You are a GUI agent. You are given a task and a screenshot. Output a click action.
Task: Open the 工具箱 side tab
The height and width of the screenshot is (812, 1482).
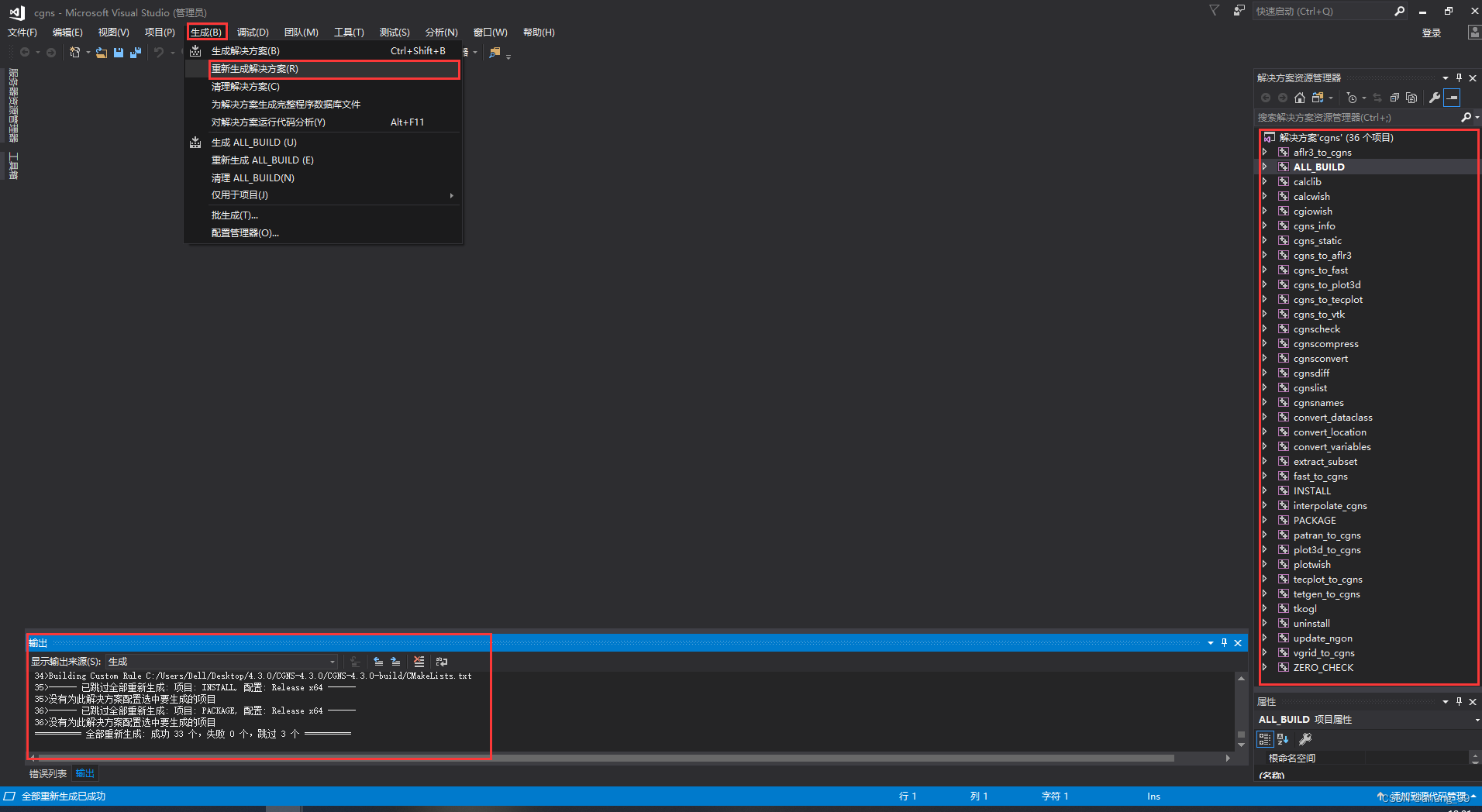click(13, 166)
